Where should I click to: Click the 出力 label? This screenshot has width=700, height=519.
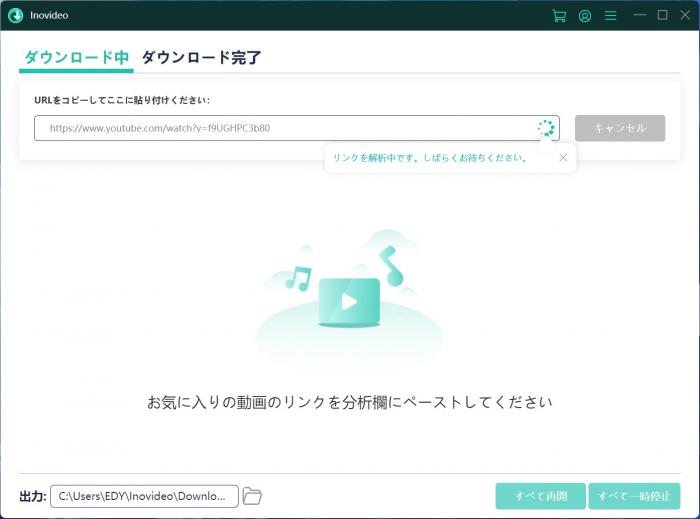(33, 496)
